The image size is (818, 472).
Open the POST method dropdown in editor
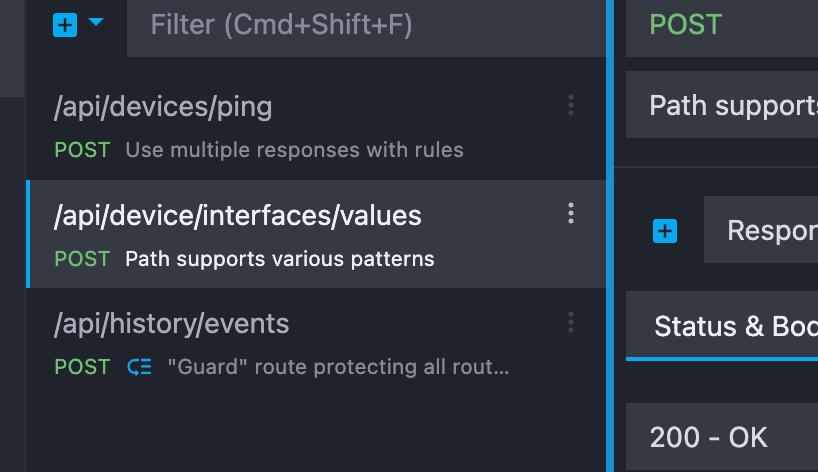click(722, 25)
